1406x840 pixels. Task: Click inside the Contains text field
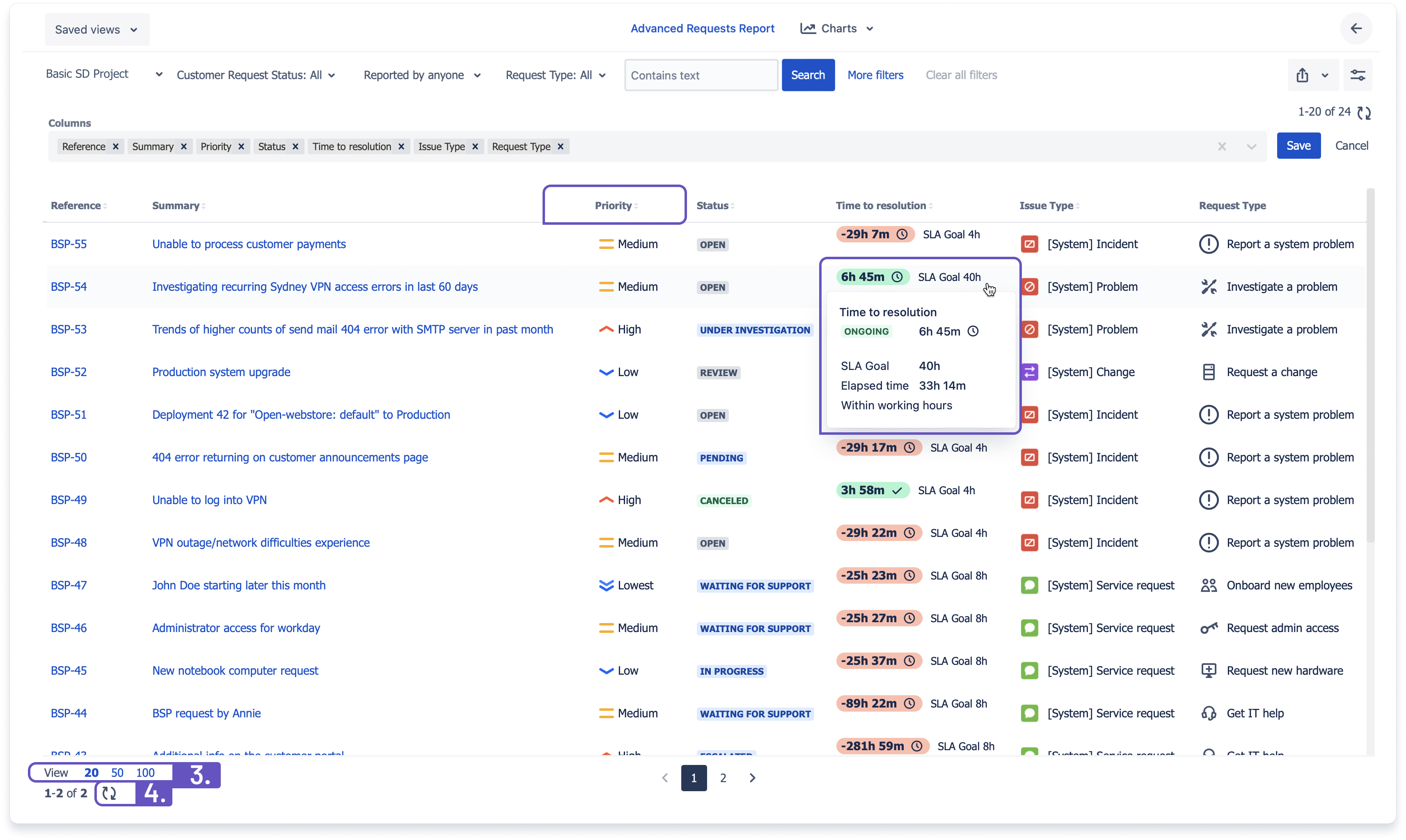point(701,75)
